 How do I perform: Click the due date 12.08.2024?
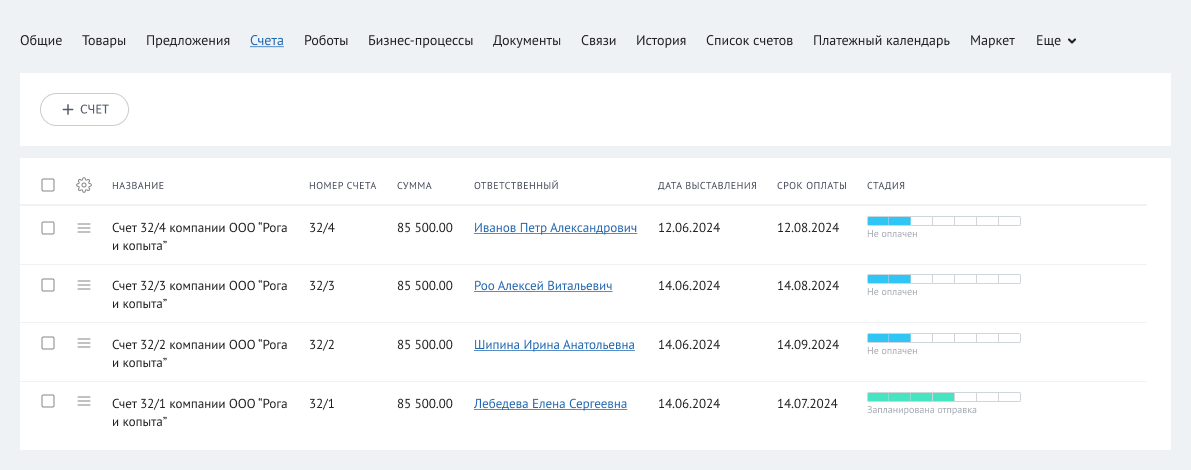[808, 228]
